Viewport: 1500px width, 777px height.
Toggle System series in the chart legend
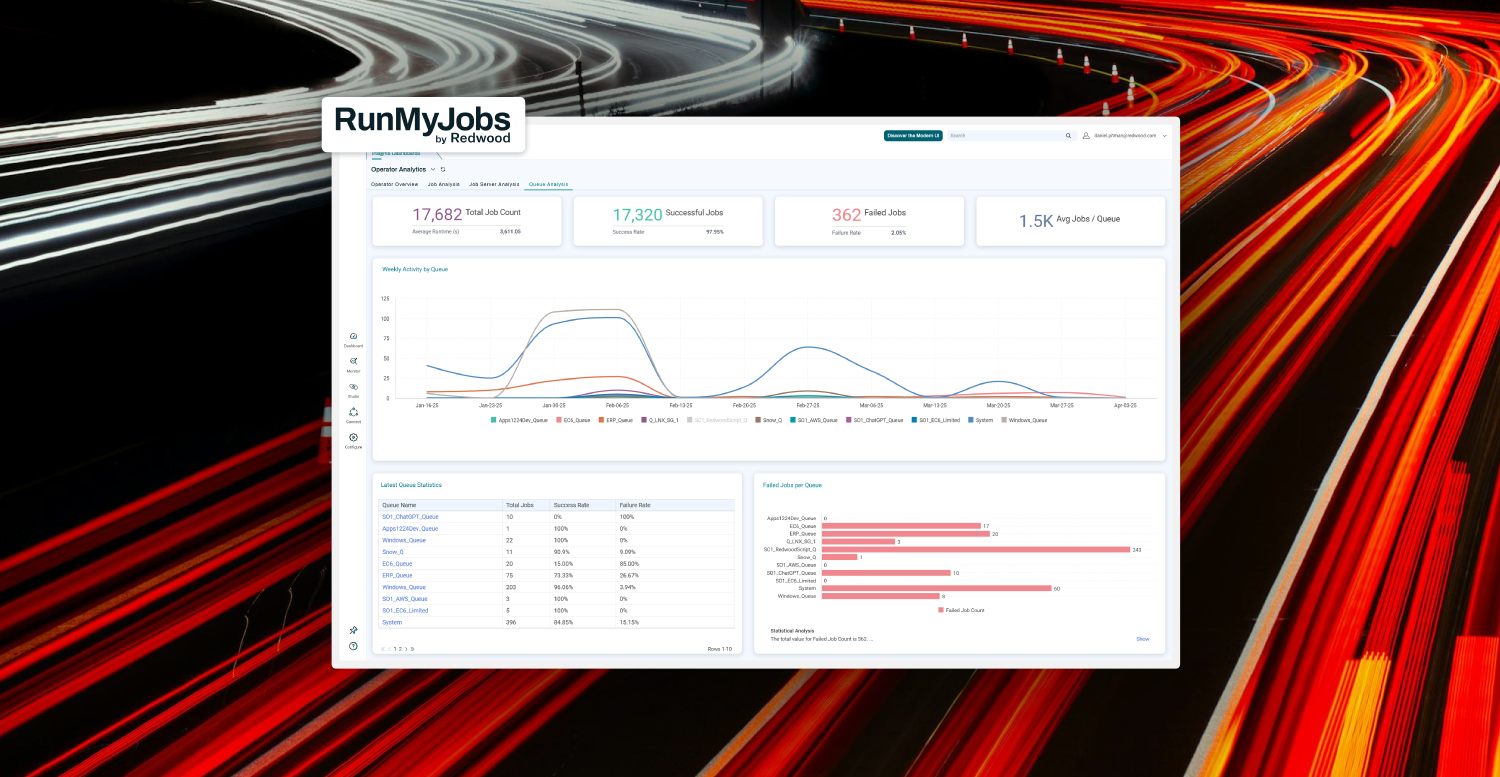coord(981,420)
